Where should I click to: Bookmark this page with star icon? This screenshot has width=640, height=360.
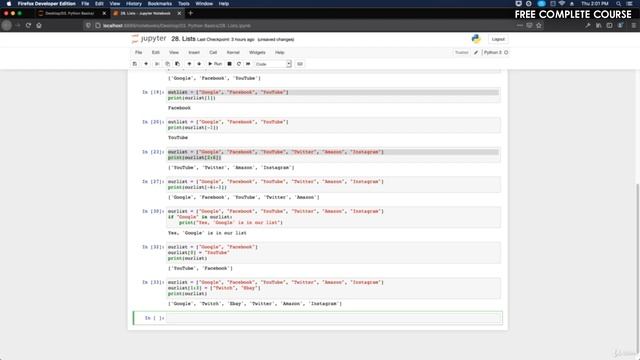click(x=539, y=25)
